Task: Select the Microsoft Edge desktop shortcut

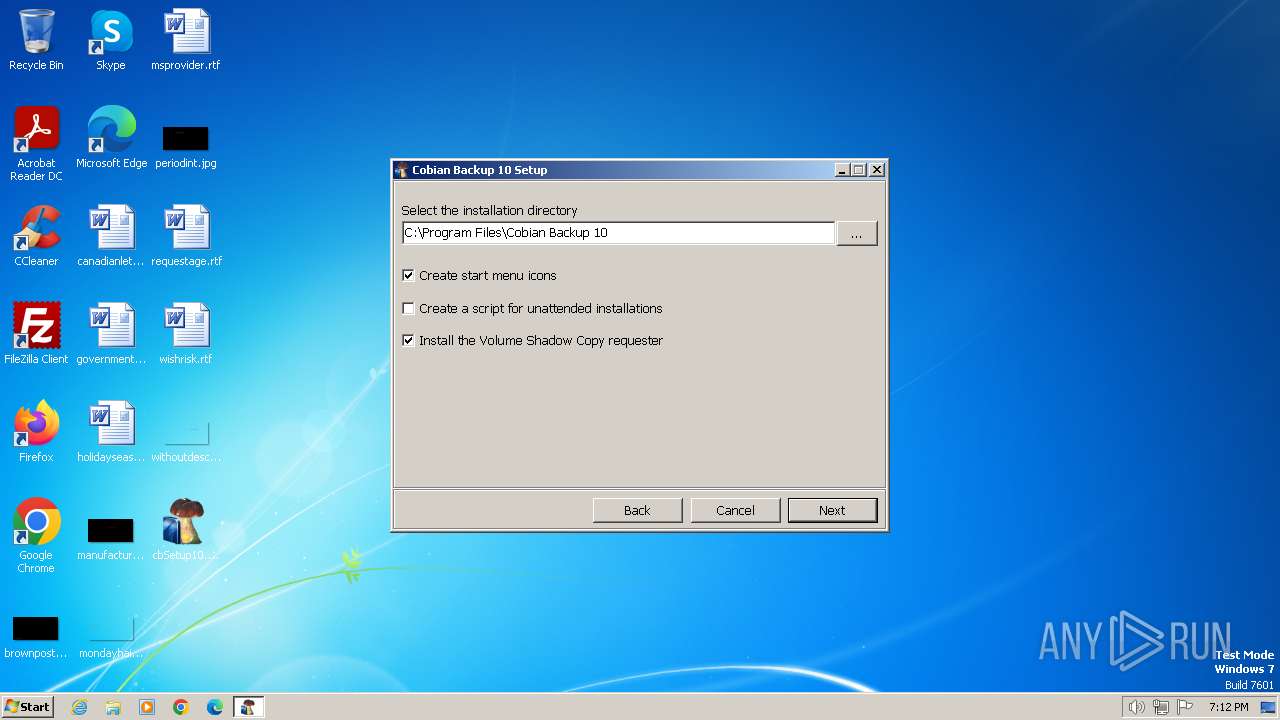Action: coord(111,138)
